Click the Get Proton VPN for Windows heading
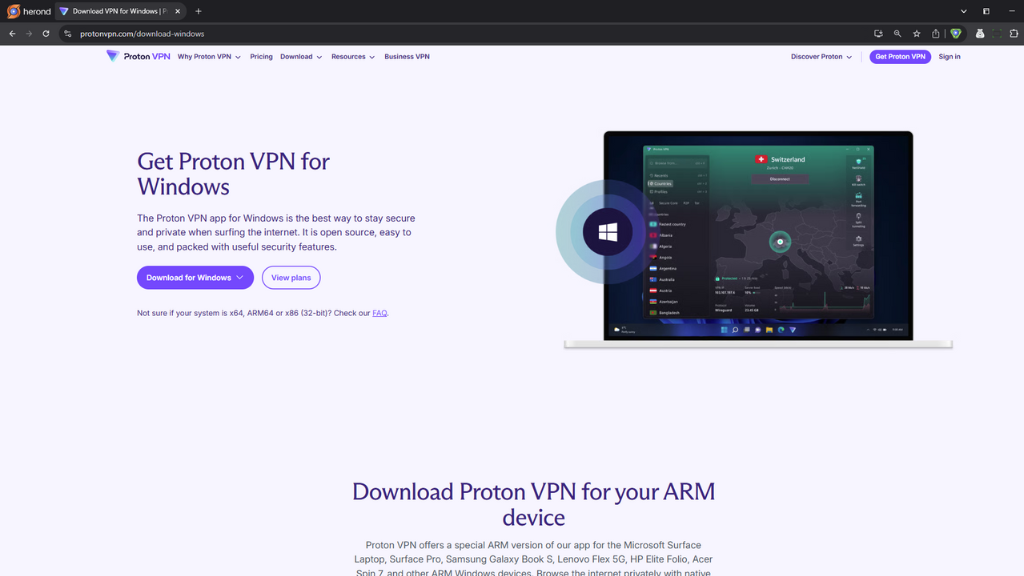 (233, 174)
